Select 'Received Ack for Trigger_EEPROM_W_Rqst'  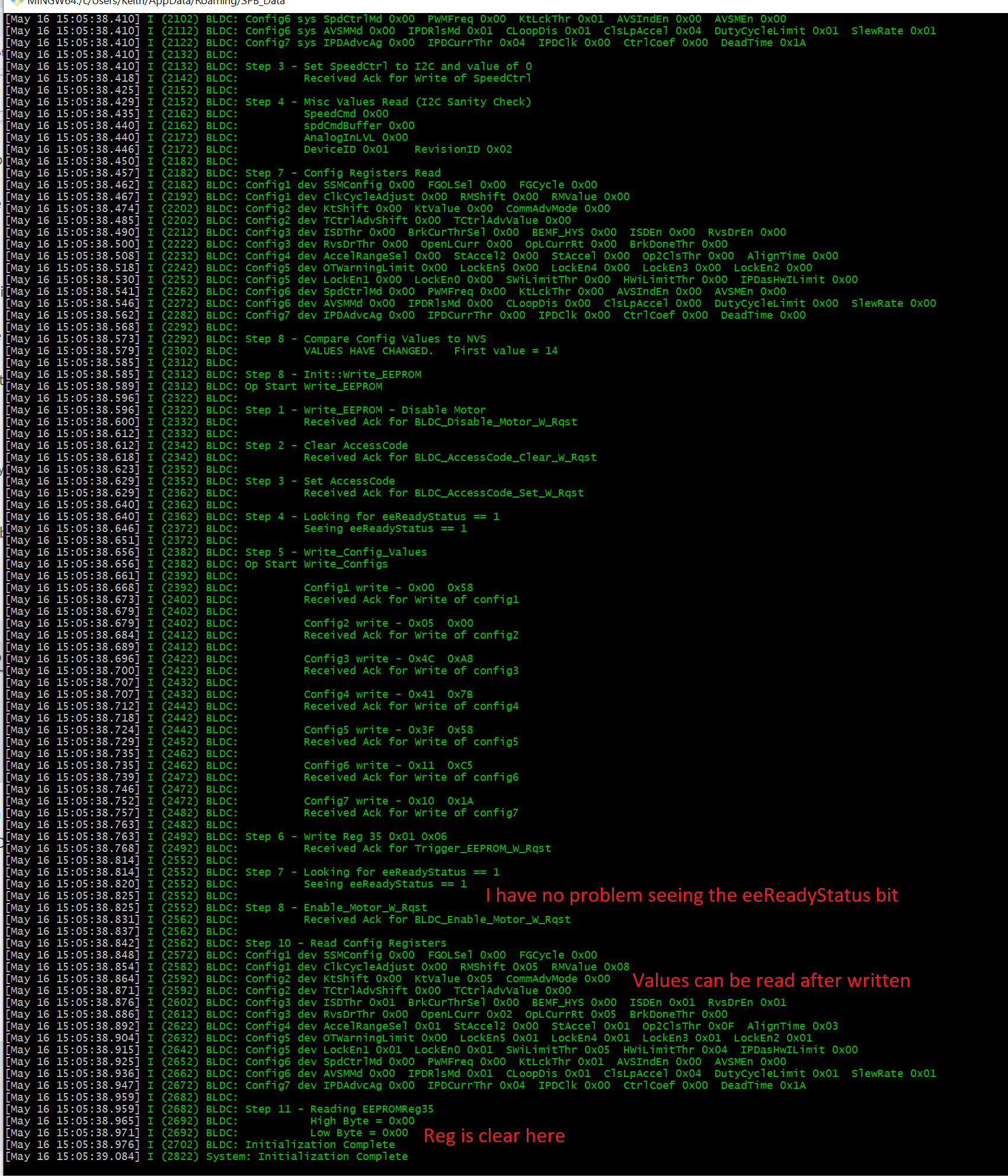point(427,848)
